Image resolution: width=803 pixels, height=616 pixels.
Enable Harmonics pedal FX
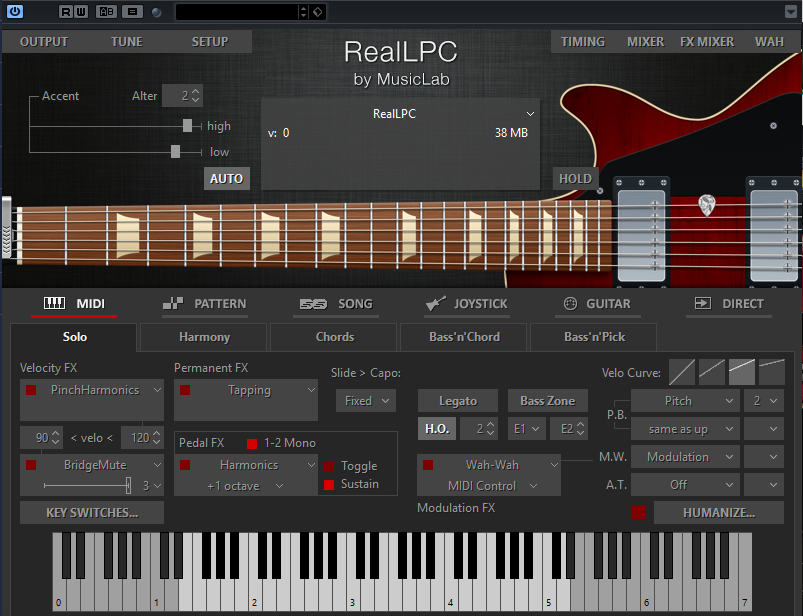click(185, 465)
